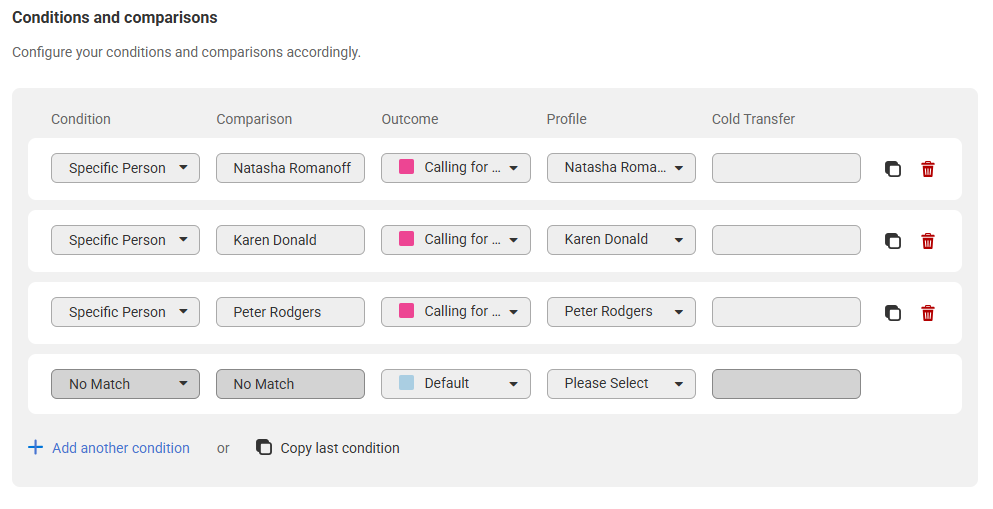
Task: Delete the Peter Rodgers condition row
Action: tap(928, 313)
